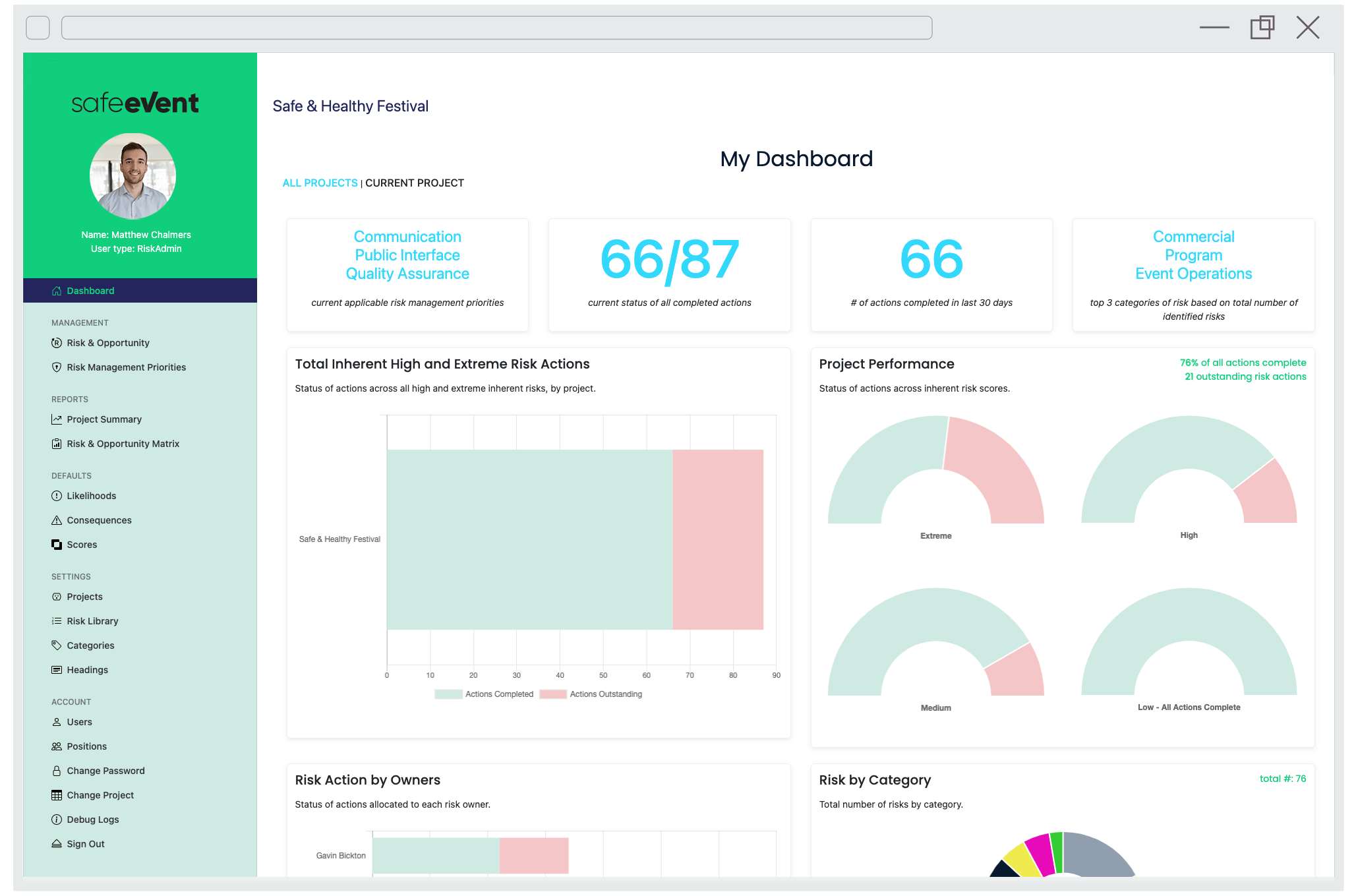The width and height of the screenshot is (1358, 896).
Task: Click the Dashboard home icon
Action: (57, 291)
